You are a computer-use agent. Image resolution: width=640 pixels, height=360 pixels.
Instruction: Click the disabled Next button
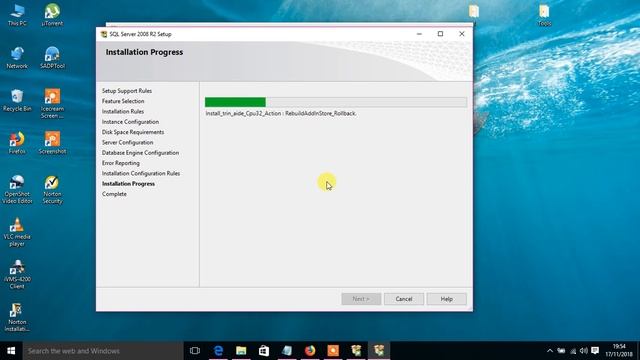pos(361,299)
